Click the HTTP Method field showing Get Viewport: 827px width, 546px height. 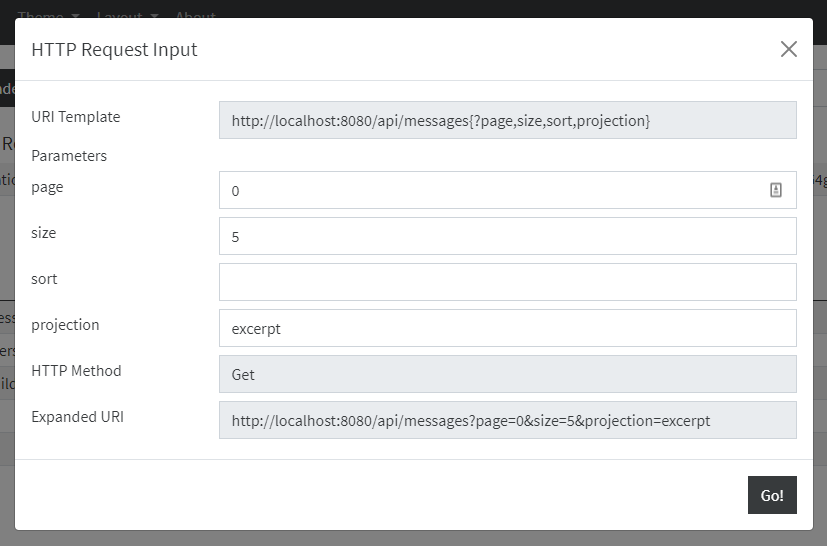tap(507, 374)
